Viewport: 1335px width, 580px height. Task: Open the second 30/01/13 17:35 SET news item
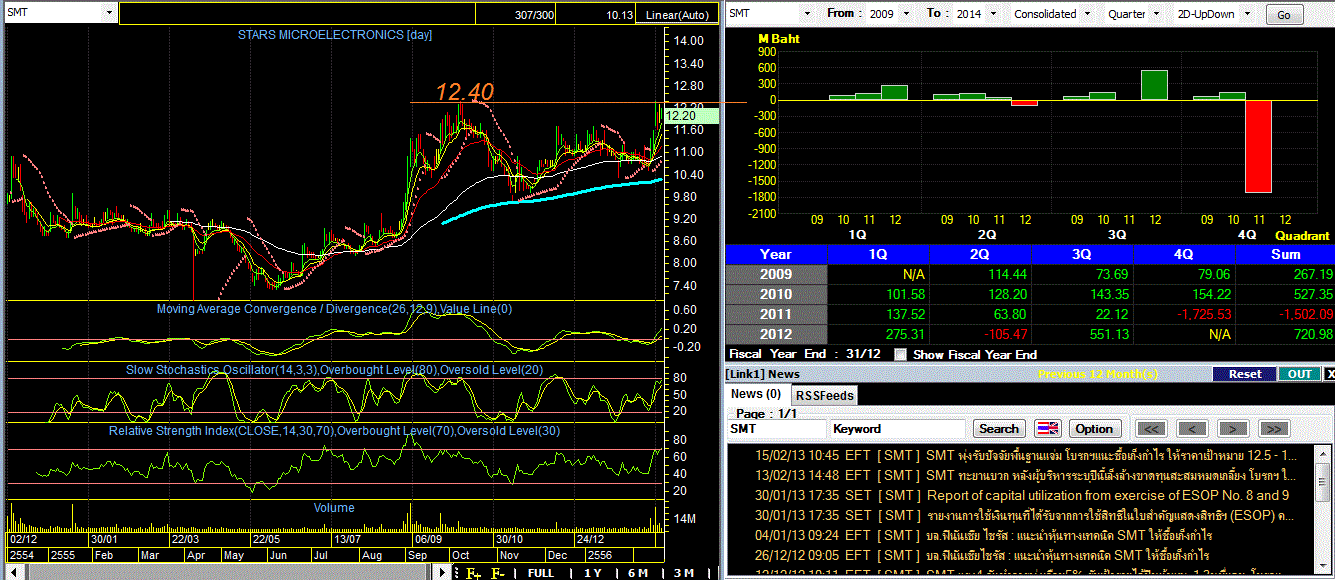1025,515
